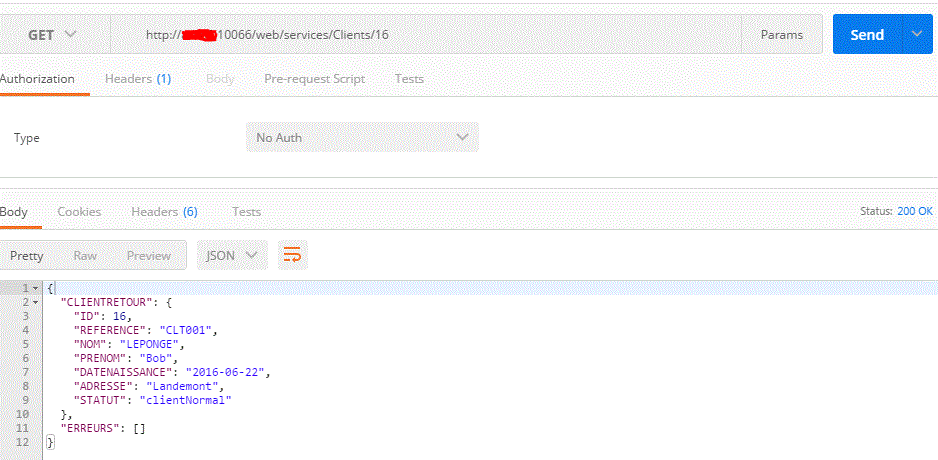Click the "Landemont" address value
The image size is (938, 460).
tap(182, 386)
